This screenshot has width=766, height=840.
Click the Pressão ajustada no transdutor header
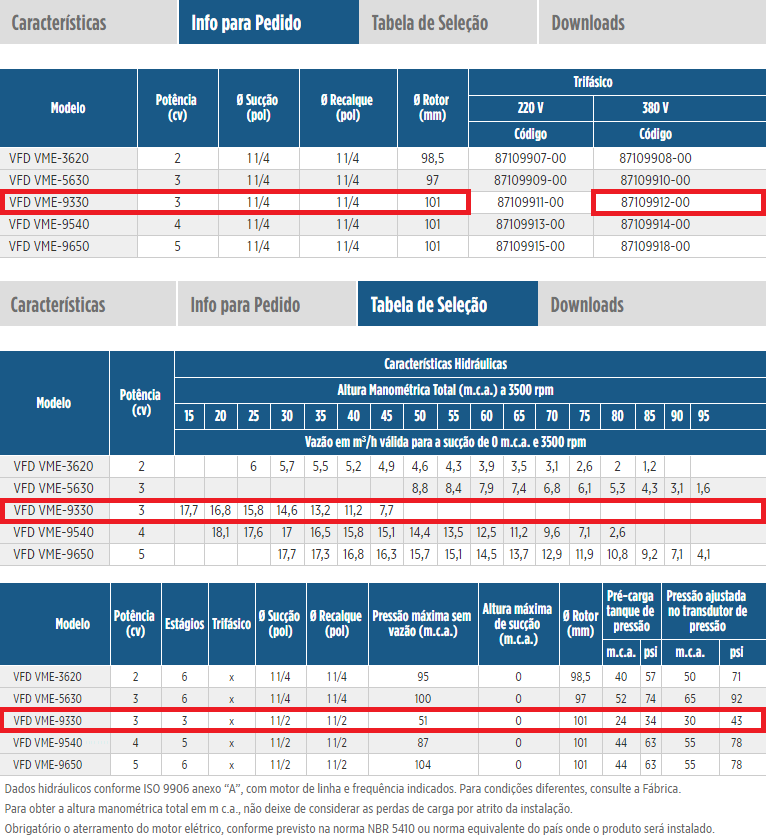pyautogui.click(x=708, y=610)
